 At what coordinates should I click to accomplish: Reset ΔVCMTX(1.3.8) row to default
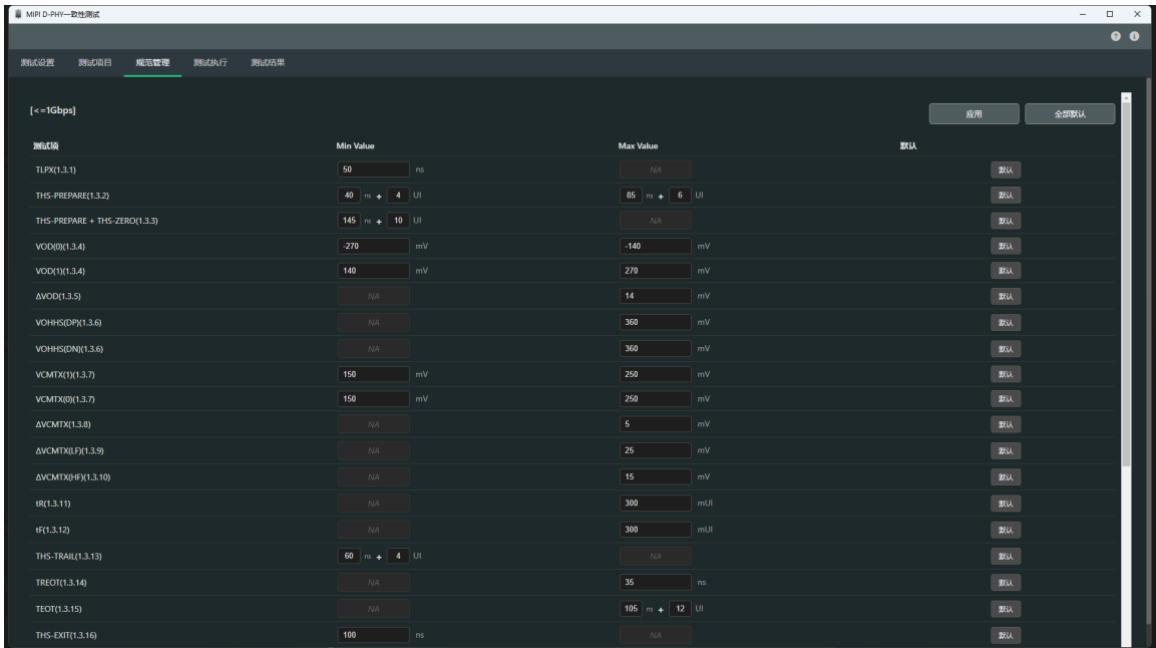click(x=1006, y=425)
